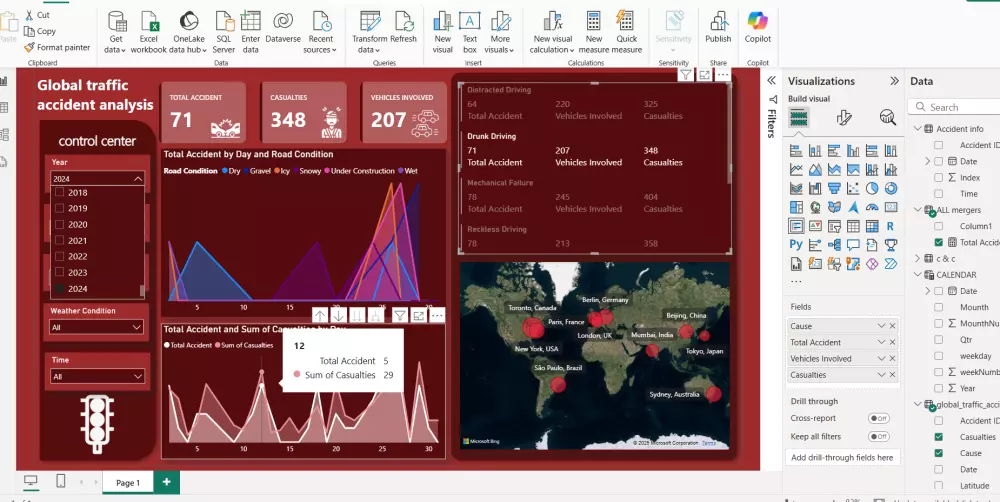Select the decomposition tree visual icon

tap(834, 244)
